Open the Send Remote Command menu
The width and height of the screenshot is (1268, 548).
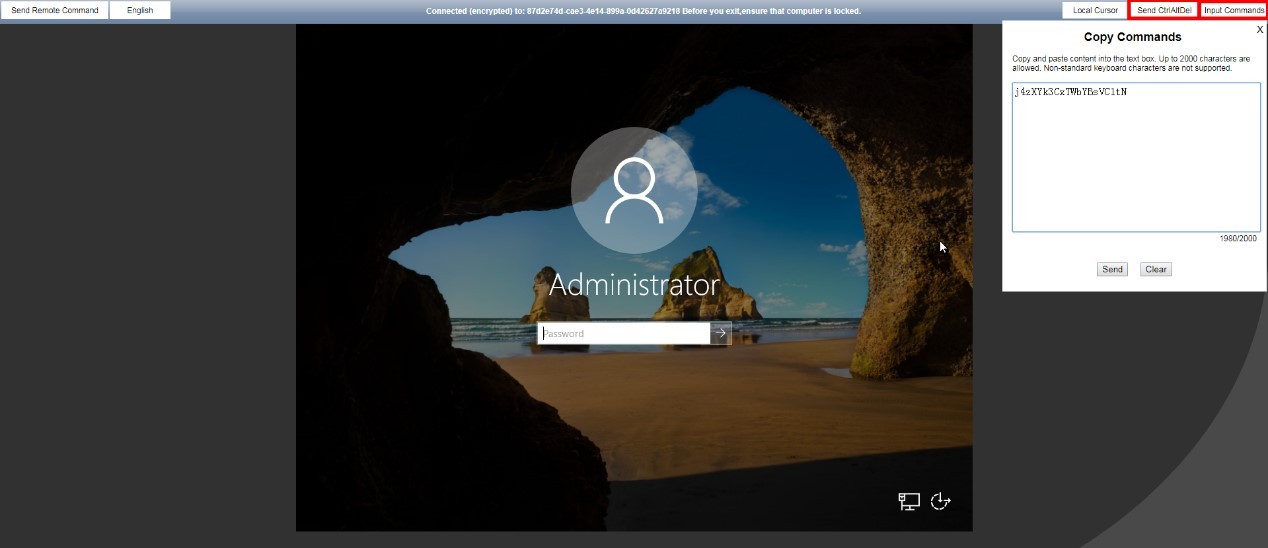pos(55,10)
